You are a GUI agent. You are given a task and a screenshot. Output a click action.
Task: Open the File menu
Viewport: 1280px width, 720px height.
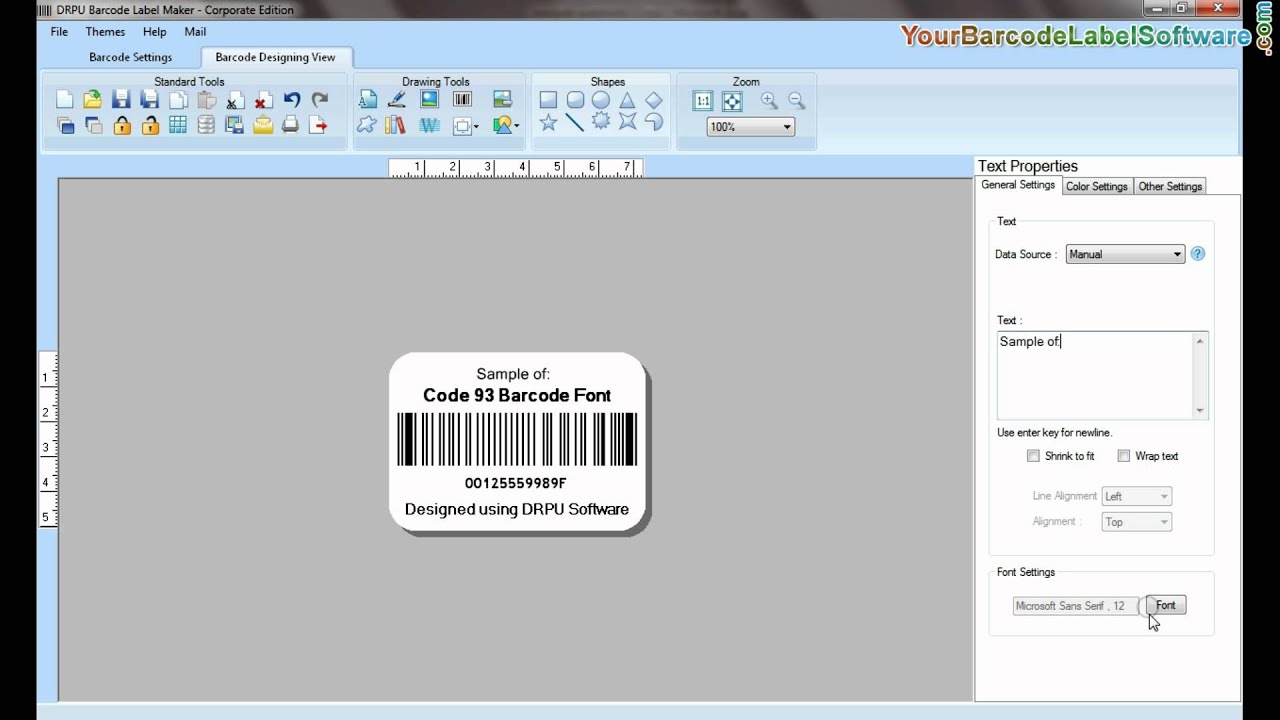click(59, 32)
